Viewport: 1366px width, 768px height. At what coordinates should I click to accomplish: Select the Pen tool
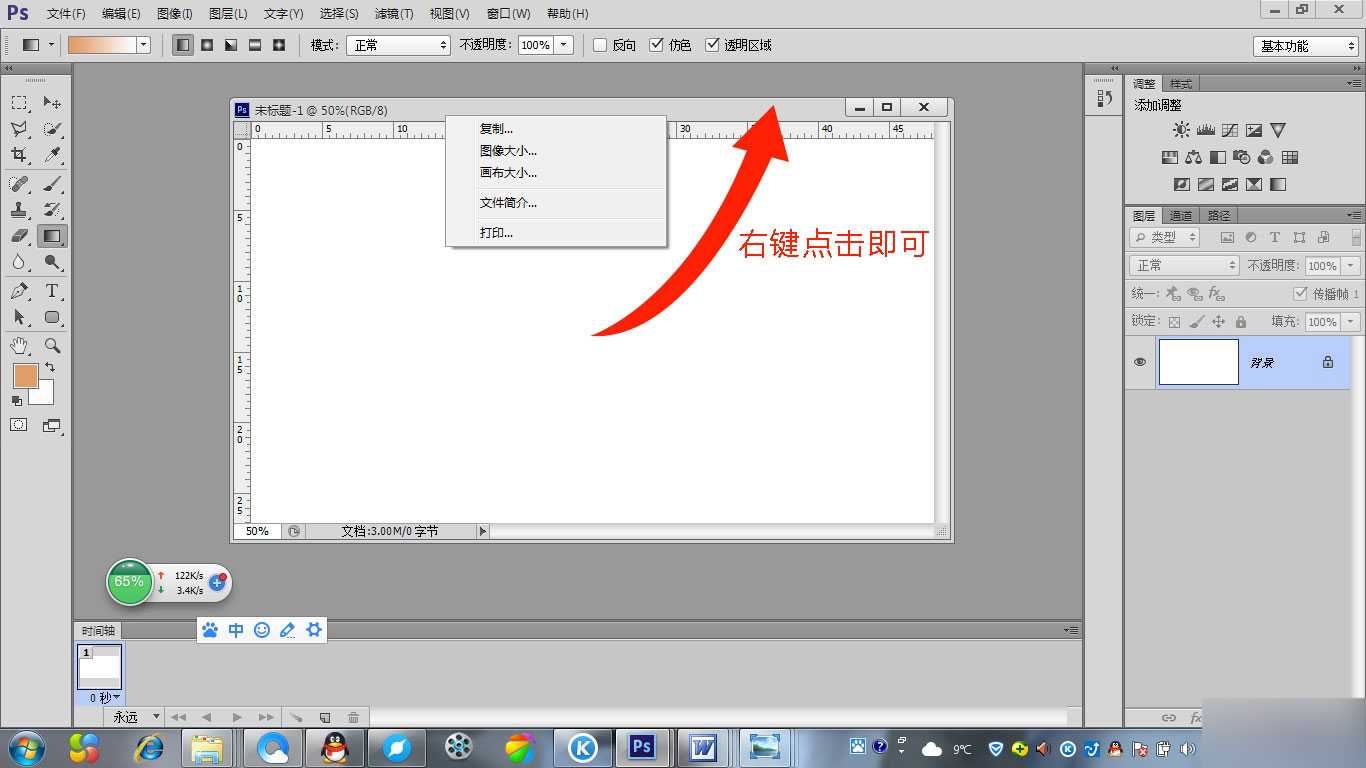pos(19,291)
